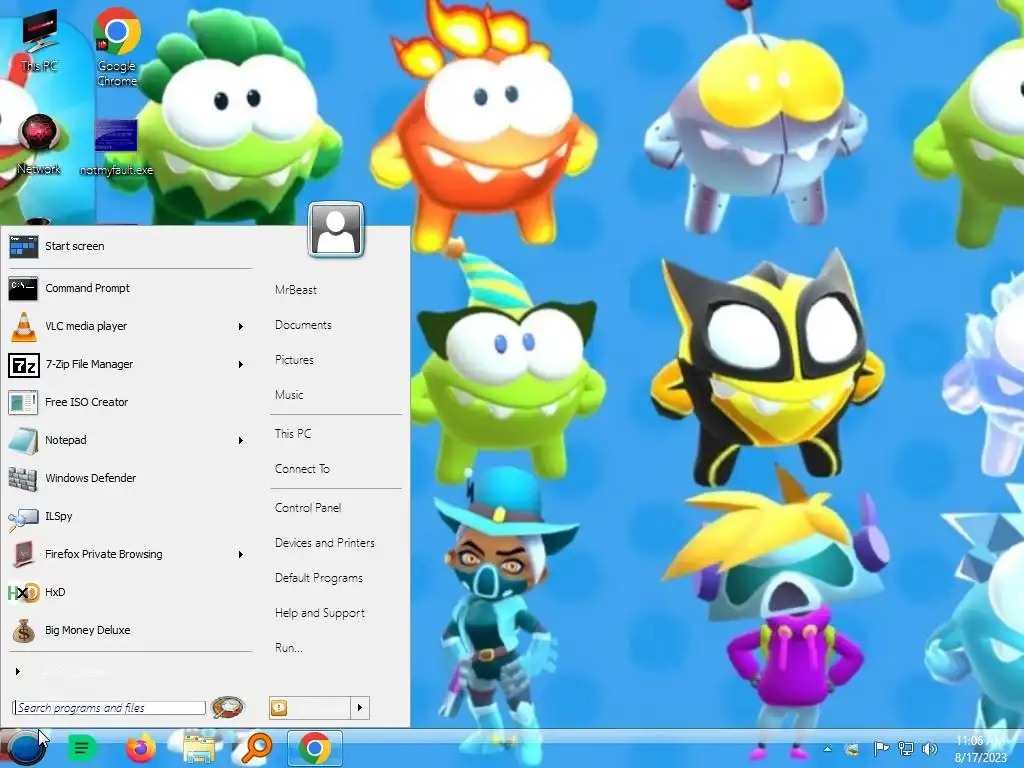
Task: Expand VLC media player jump list arrow
Action: coord(240,326)
